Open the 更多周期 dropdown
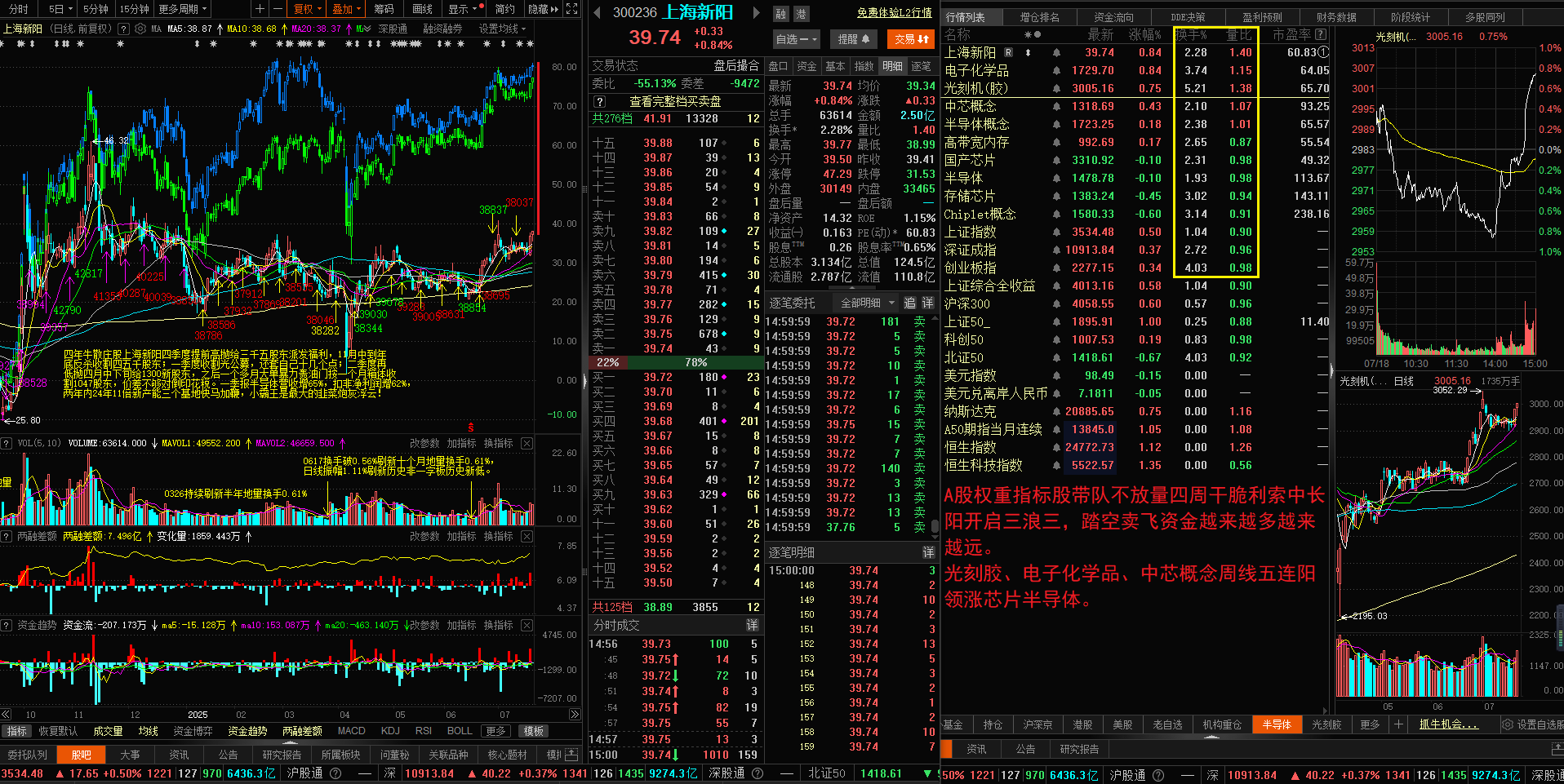 click(183, 9)
